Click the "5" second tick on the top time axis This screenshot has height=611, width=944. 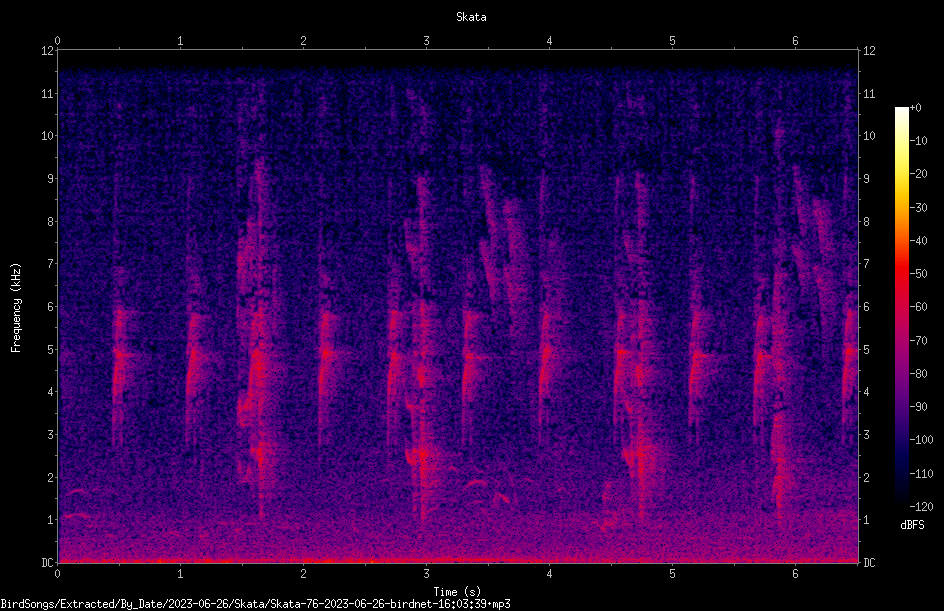pyautogui.click(x=672, y=41)
